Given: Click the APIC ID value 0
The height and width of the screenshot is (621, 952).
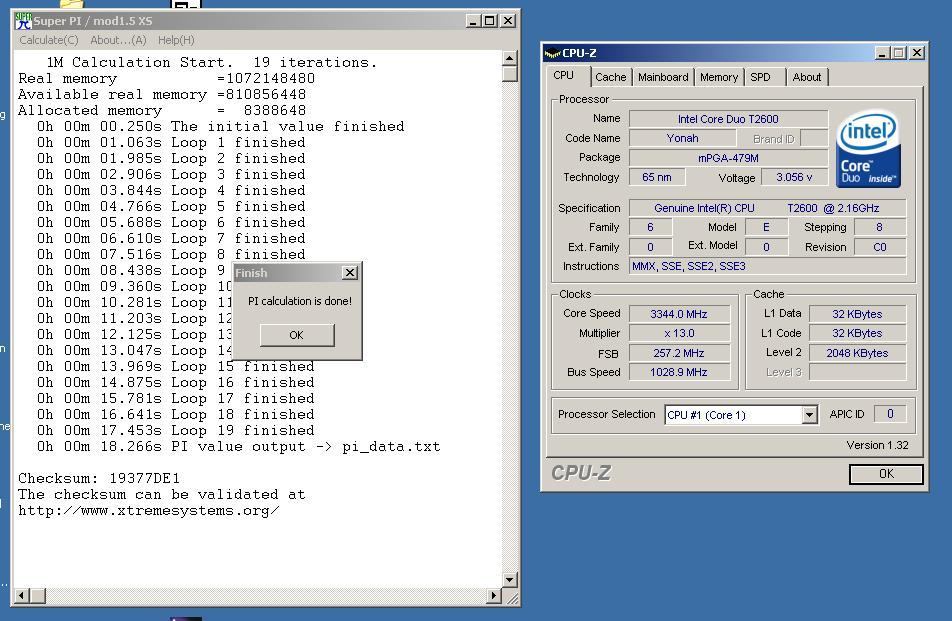Looking at the screenshot, I should [890, 414].
